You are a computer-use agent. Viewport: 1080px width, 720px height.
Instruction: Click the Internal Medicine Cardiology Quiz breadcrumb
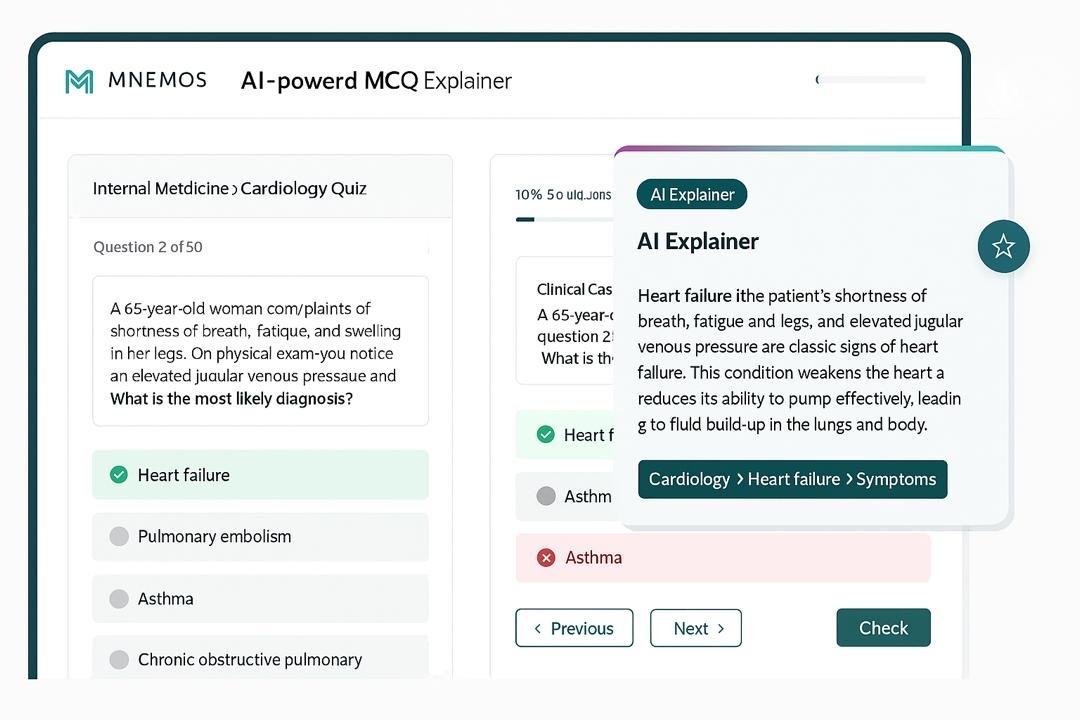click(229, 188)
